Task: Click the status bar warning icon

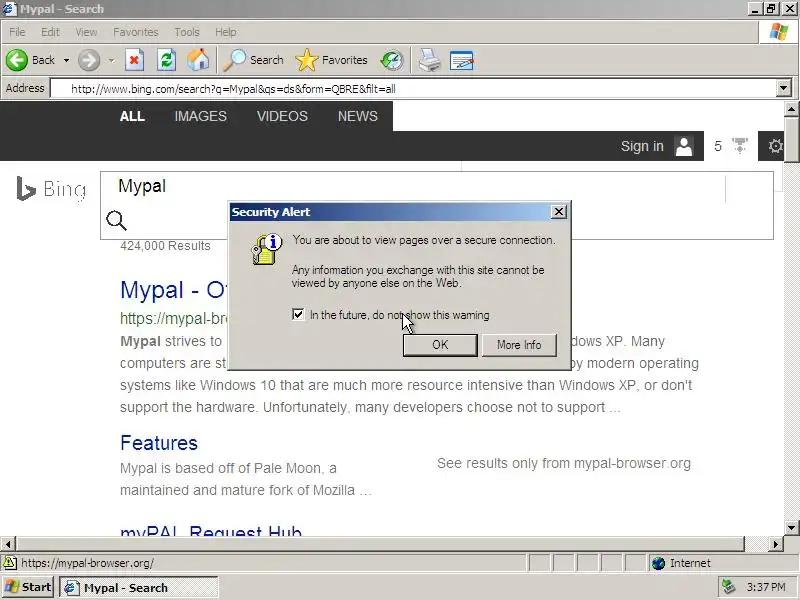Action: click(10, 563)
